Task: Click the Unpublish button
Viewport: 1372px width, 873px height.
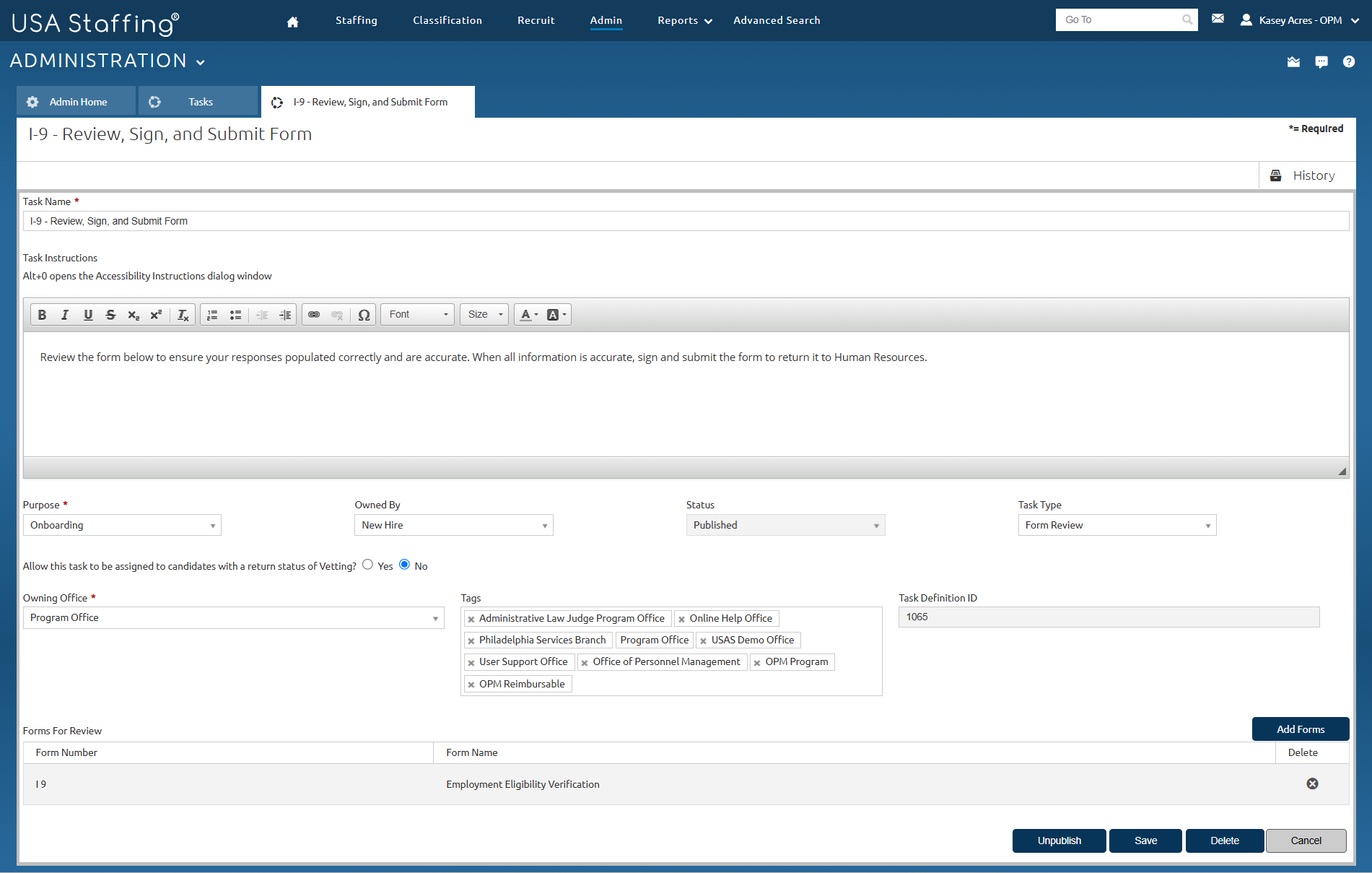Action: coord(1059,841)
